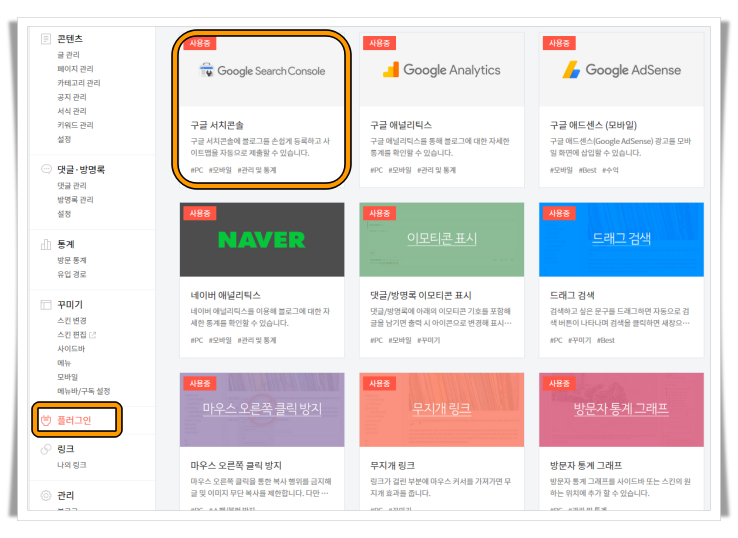Click the 링크 chain icon

pyautogui.click(x=46, y=449)
